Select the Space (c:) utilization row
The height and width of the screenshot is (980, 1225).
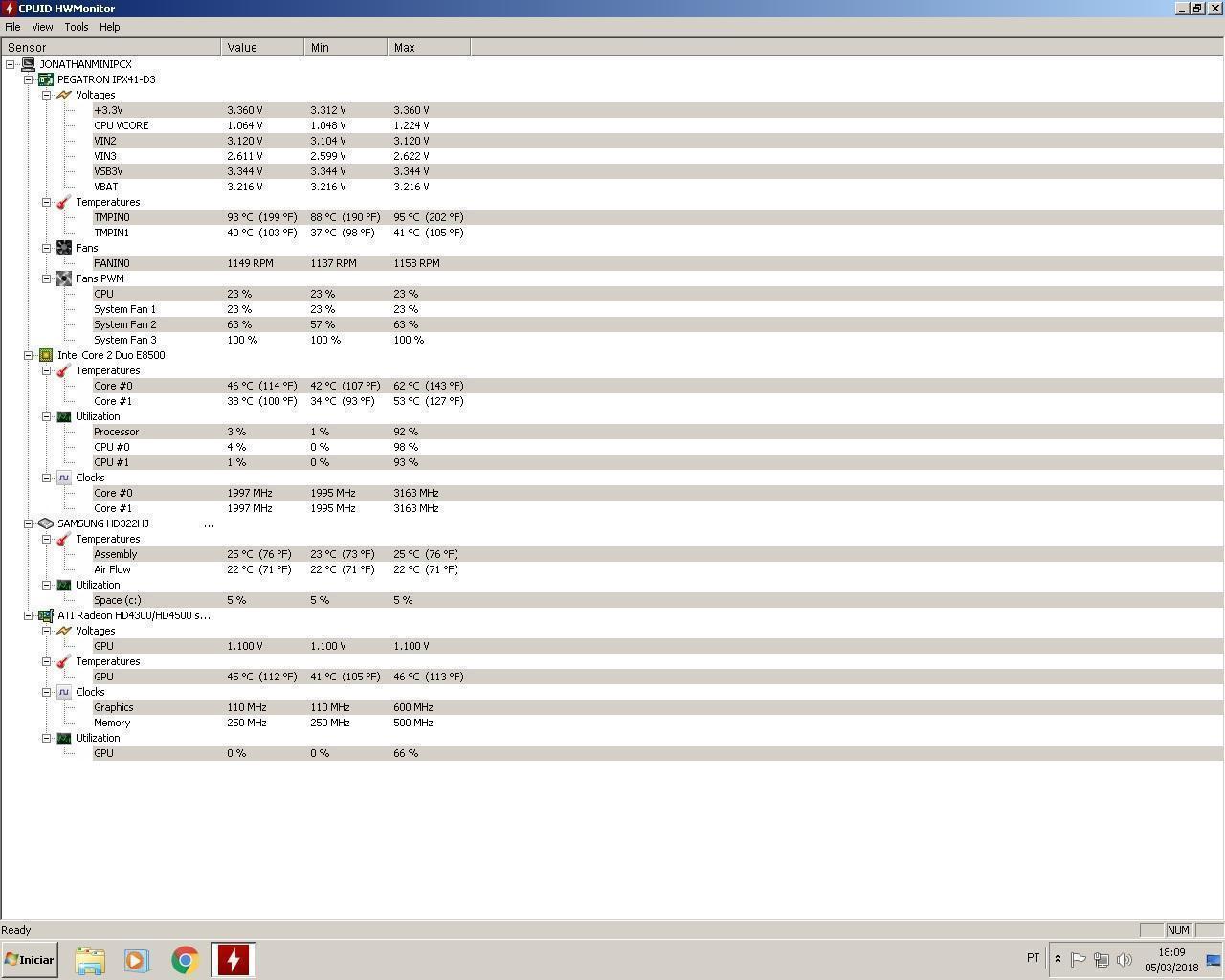(658, 600)
